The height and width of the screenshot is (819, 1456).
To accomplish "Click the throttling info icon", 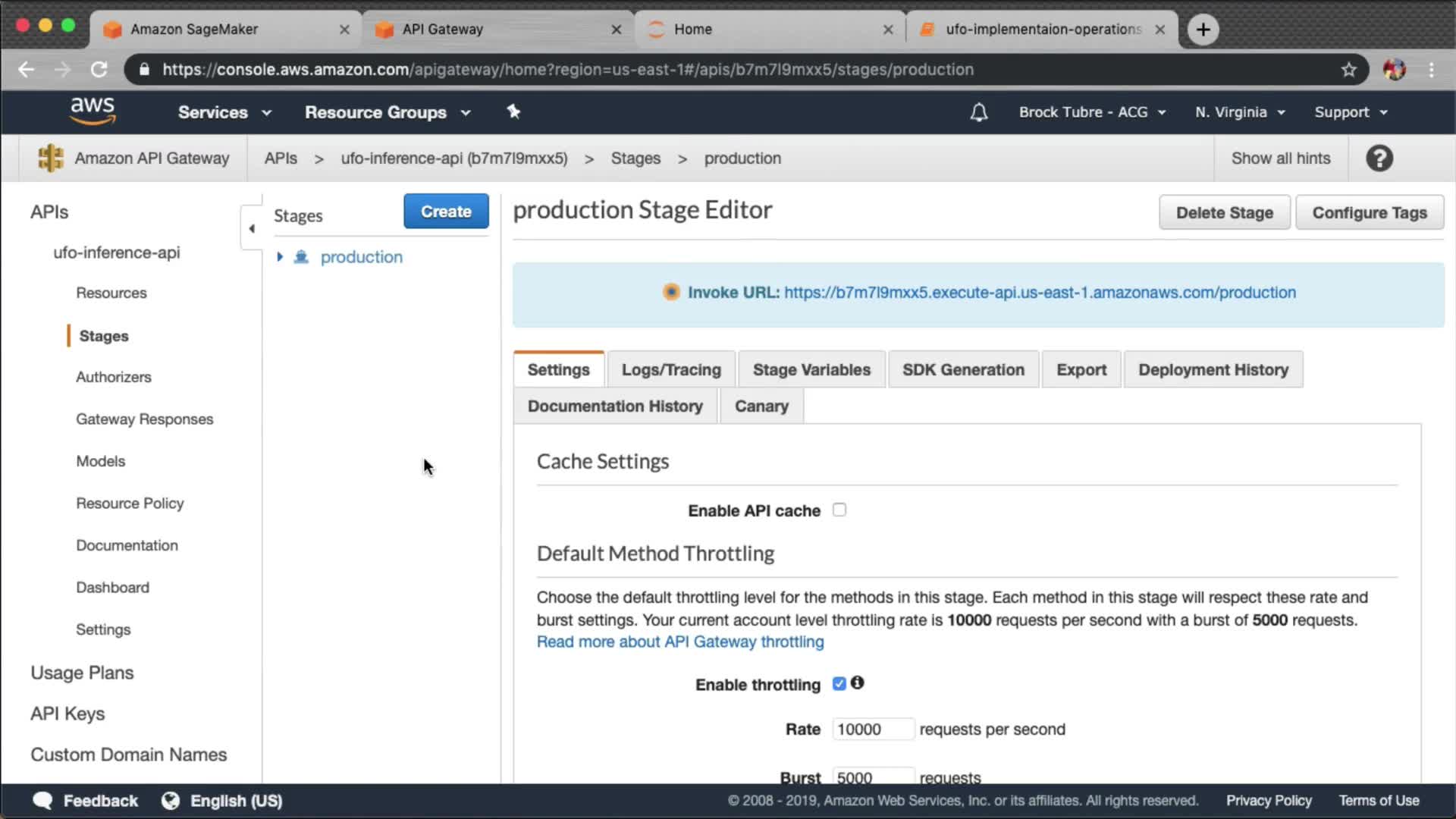I will click(x=857, y=682).
